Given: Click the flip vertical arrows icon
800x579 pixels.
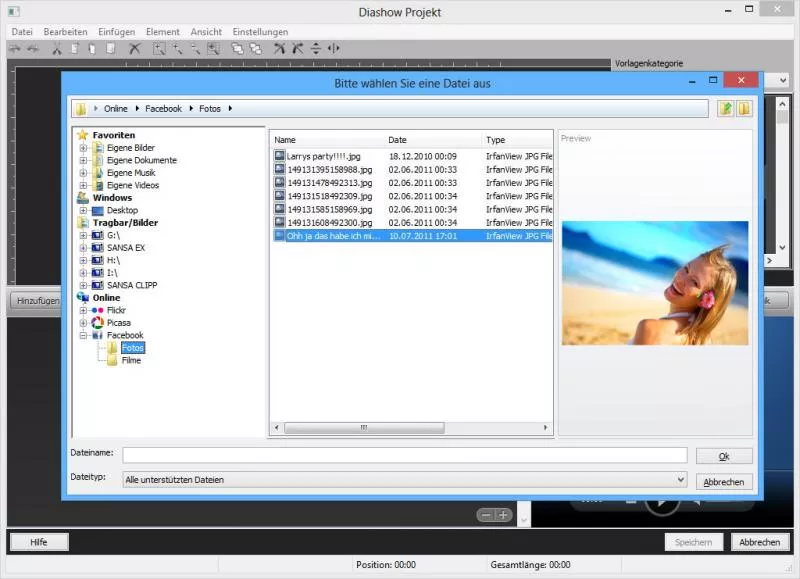Looking at the screenshot, I should point(316,49).
